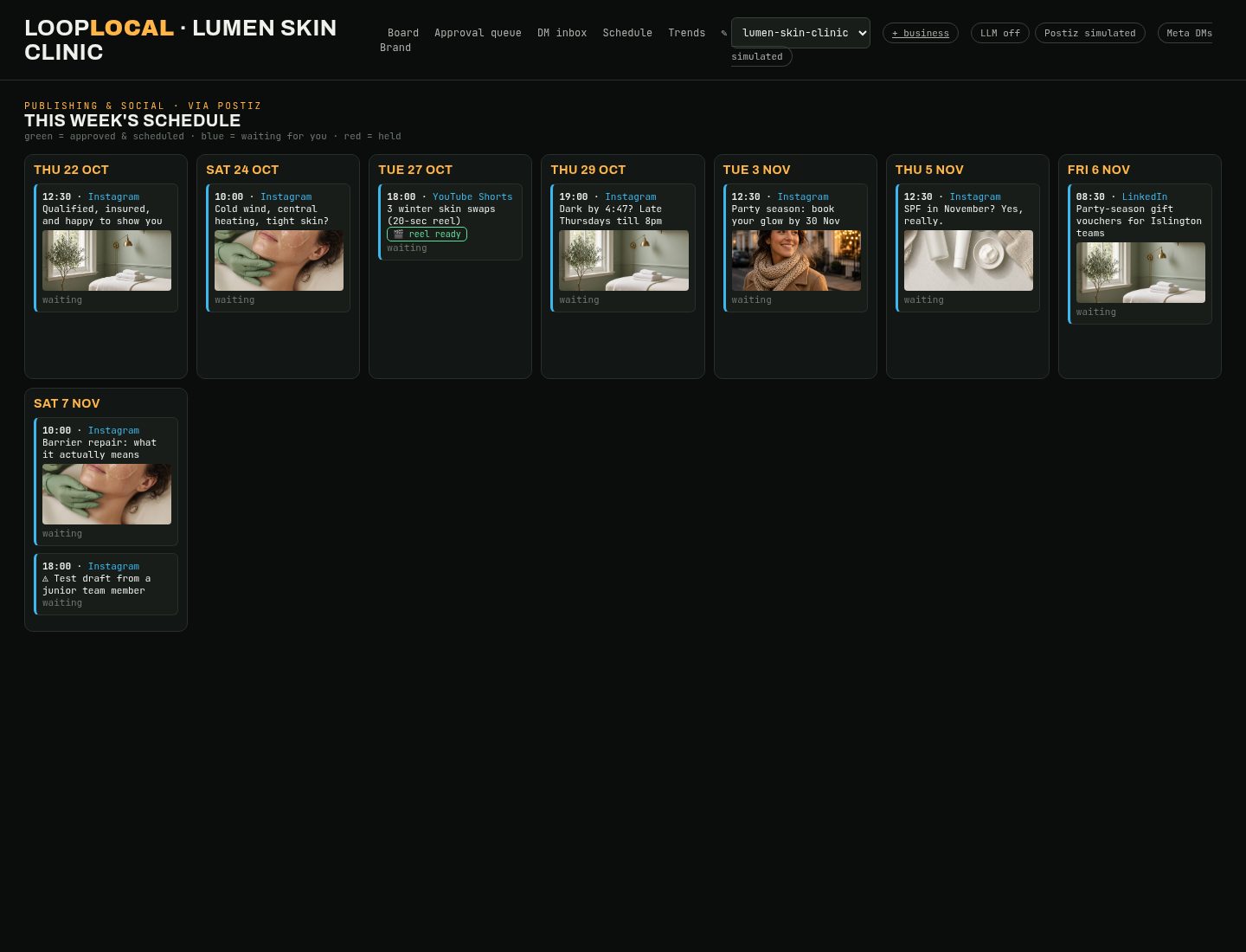1246x952 pixels.
Task: Click the 'Cold wind, central heating, tight skin?' title
Action: (x=272, y=215)
